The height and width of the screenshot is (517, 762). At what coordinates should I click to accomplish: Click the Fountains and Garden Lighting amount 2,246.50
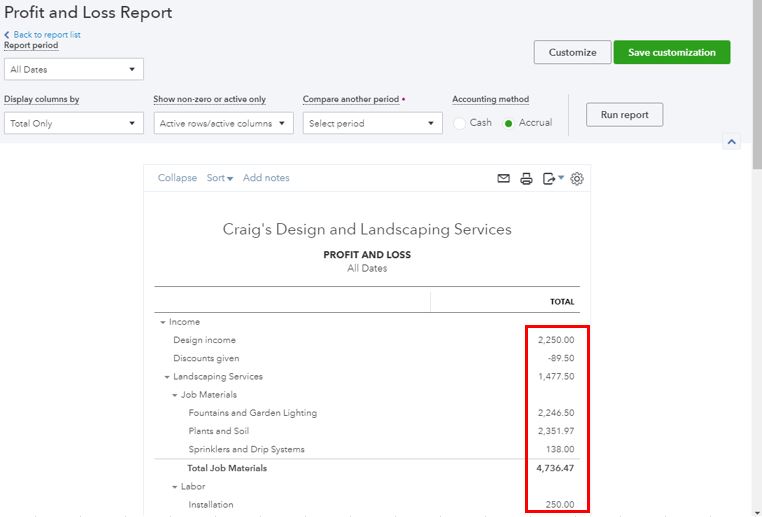tap(556, 413)
